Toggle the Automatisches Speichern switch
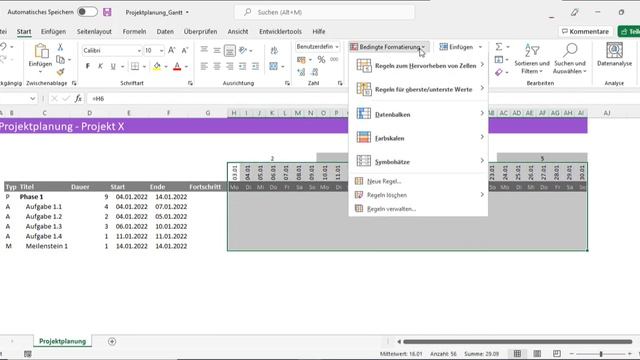 (x=87, y=12)
